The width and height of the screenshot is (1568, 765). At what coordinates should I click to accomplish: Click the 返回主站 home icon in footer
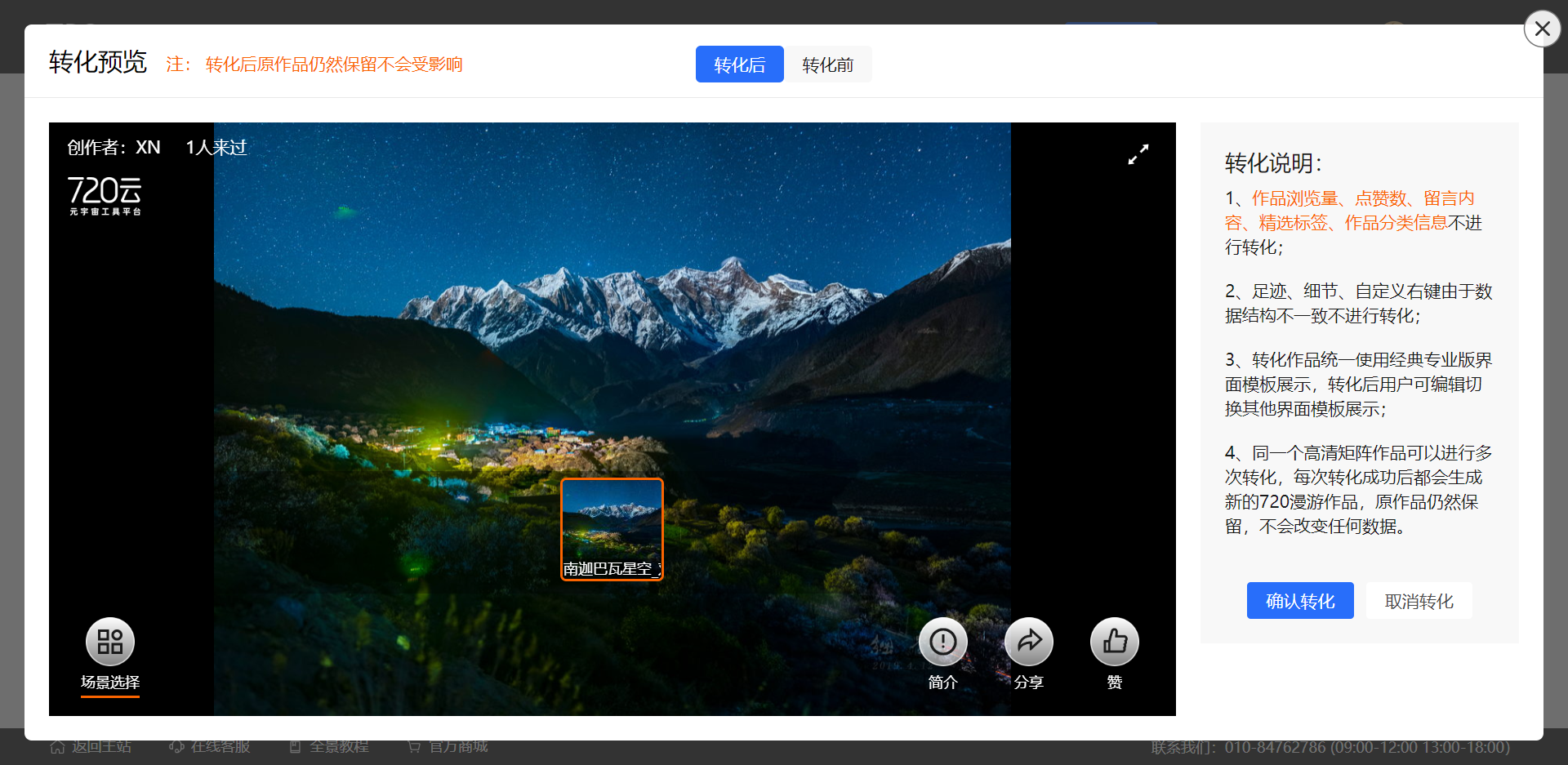click(x=57, y=747)
